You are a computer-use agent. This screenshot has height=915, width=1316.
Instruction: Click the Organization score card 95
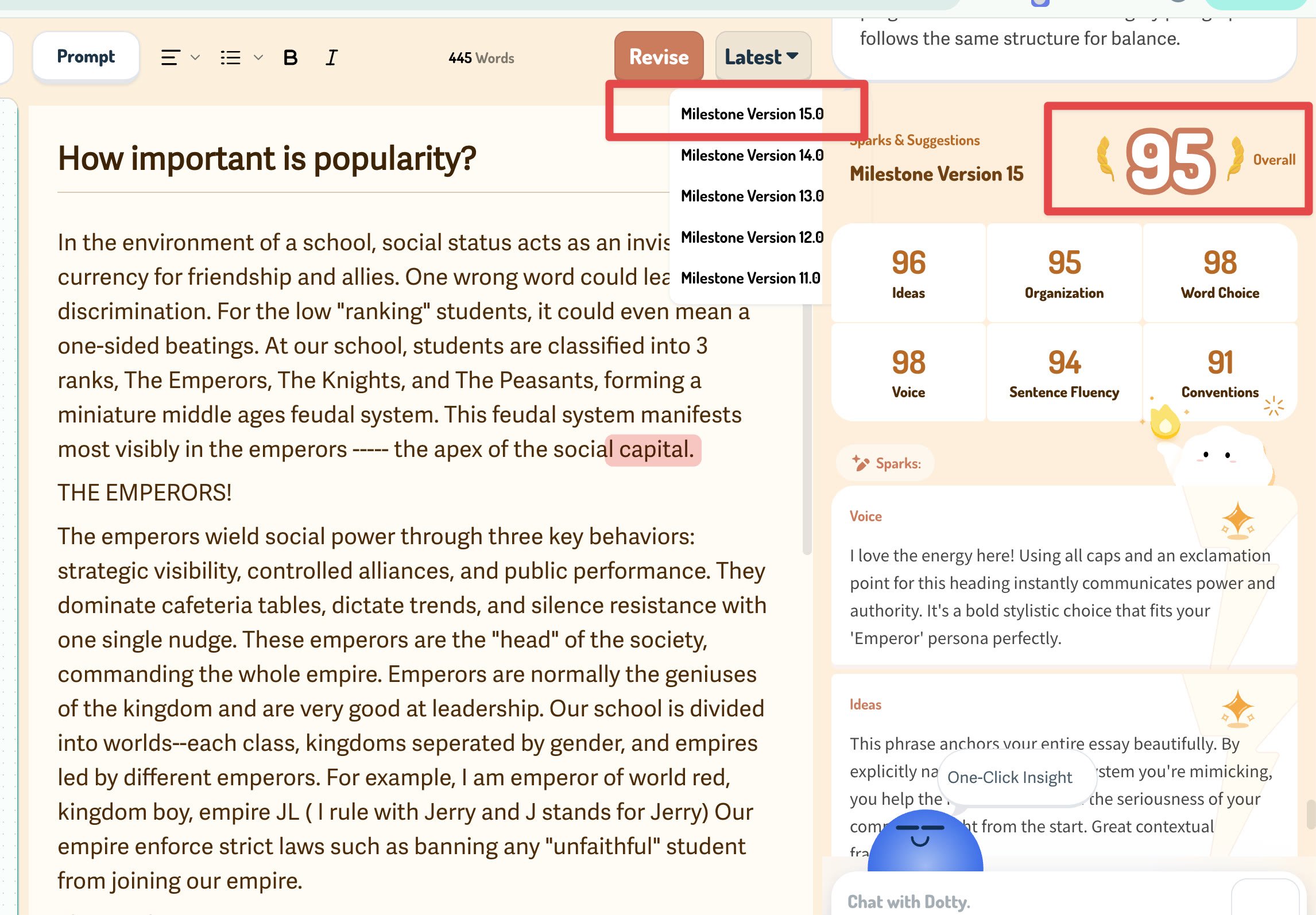1065,273
